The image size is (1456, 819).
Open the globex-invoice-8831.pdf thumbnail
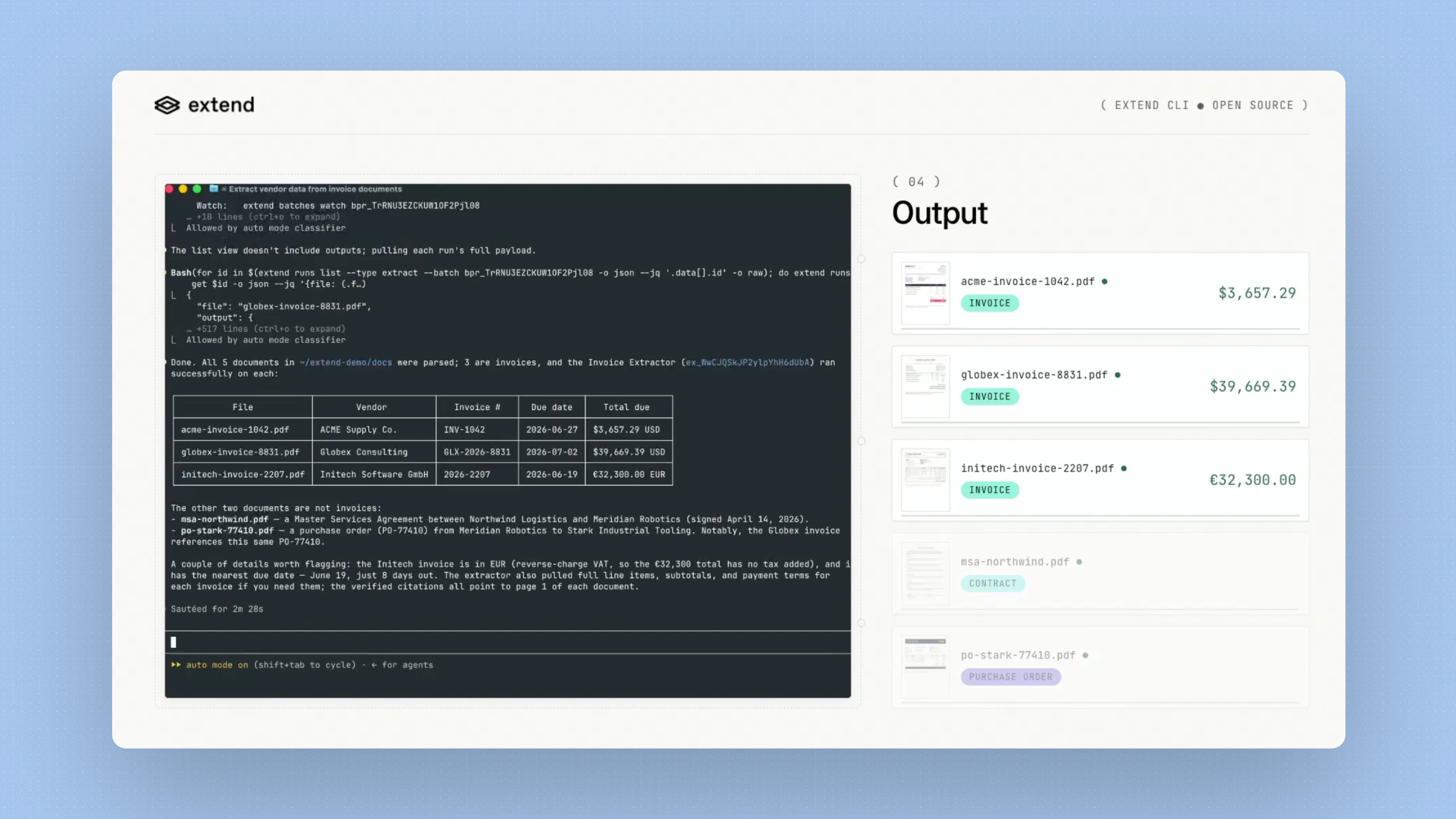(925, 386)
